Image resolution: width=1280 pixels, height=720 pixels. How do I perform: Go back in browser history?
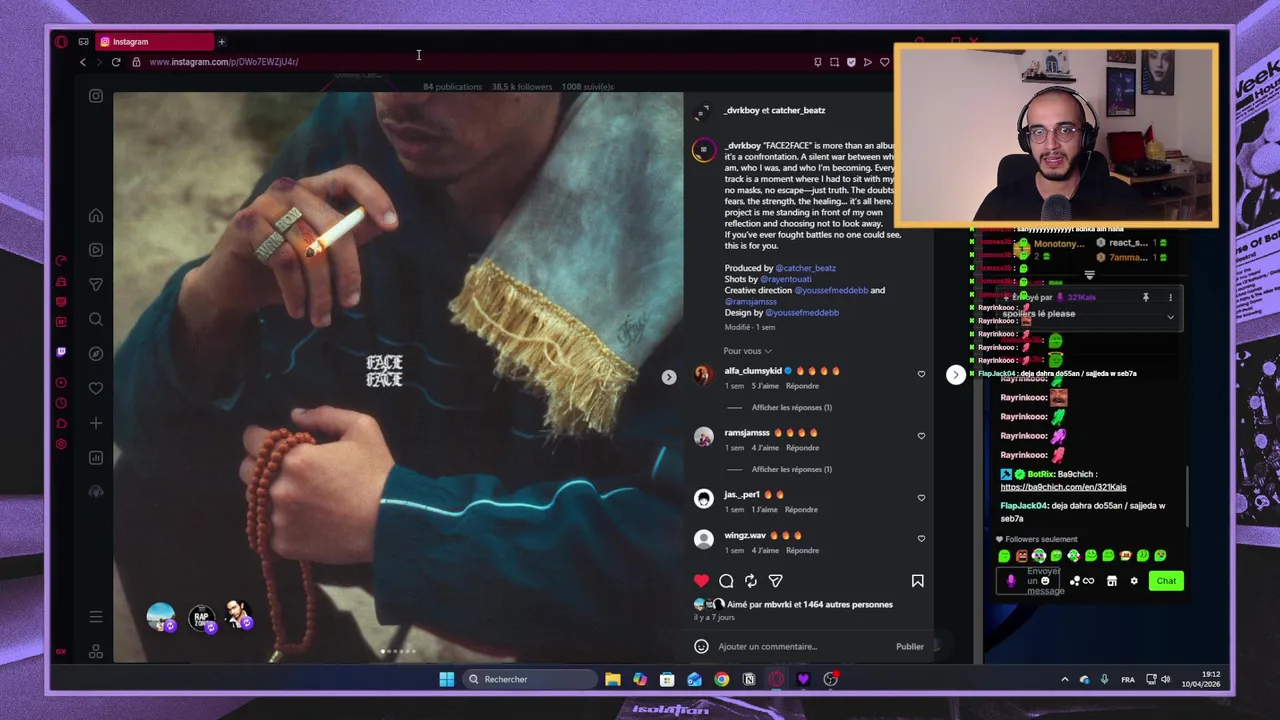click(83, 62)
